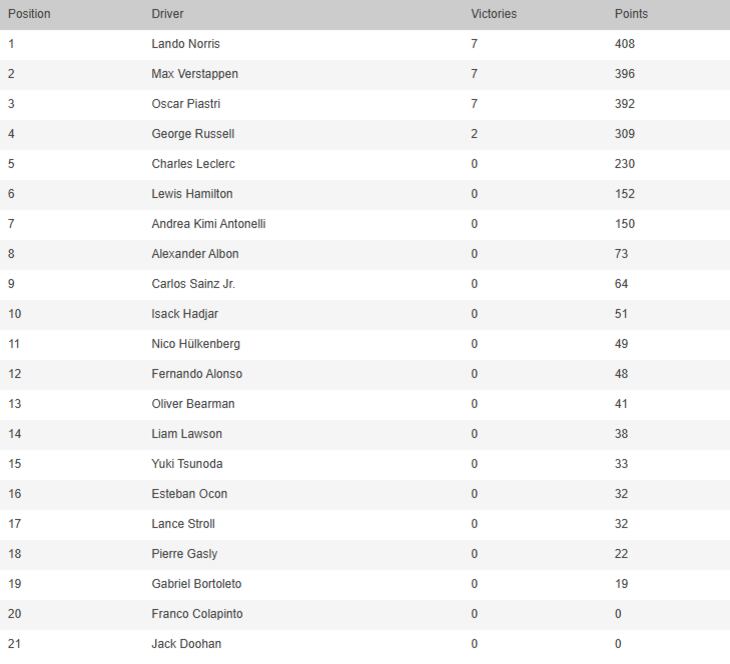Click Andrea Kimi Antonelli's name

208,224
